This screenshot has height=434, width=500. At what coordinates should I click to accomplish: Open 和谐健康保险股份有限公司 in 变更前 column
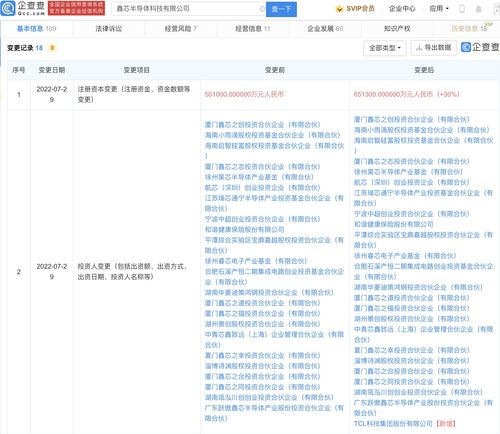[x=244, y=229]
